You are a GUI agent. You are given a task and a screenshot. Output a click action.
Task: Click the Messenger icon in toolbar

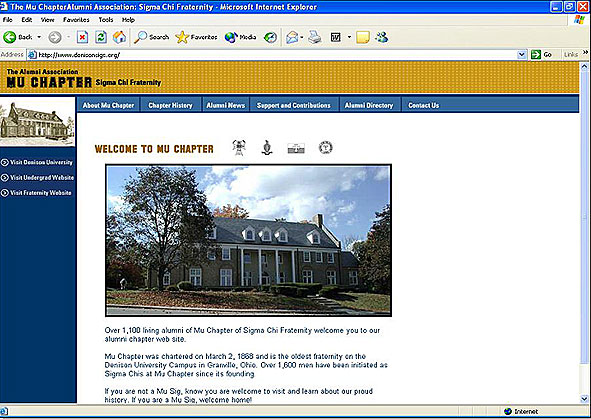381,37
